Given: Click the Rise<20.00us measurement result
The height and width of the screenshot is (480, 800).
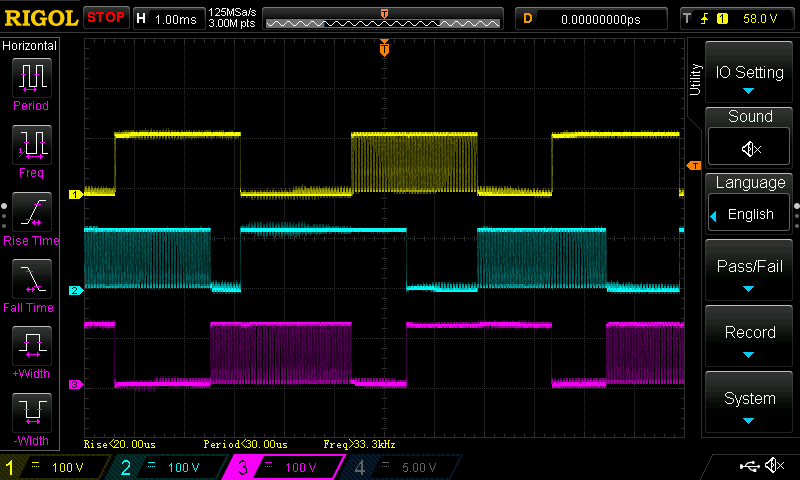Looking at the screenshot, I should pyautogui.click(x=119, y=444).
